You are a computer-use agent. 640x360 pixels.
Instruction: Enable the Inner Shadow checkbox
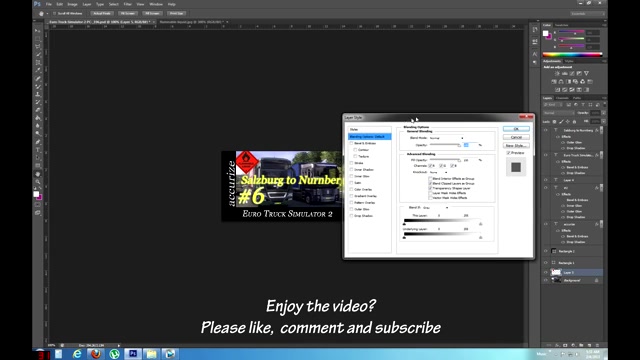351,169
